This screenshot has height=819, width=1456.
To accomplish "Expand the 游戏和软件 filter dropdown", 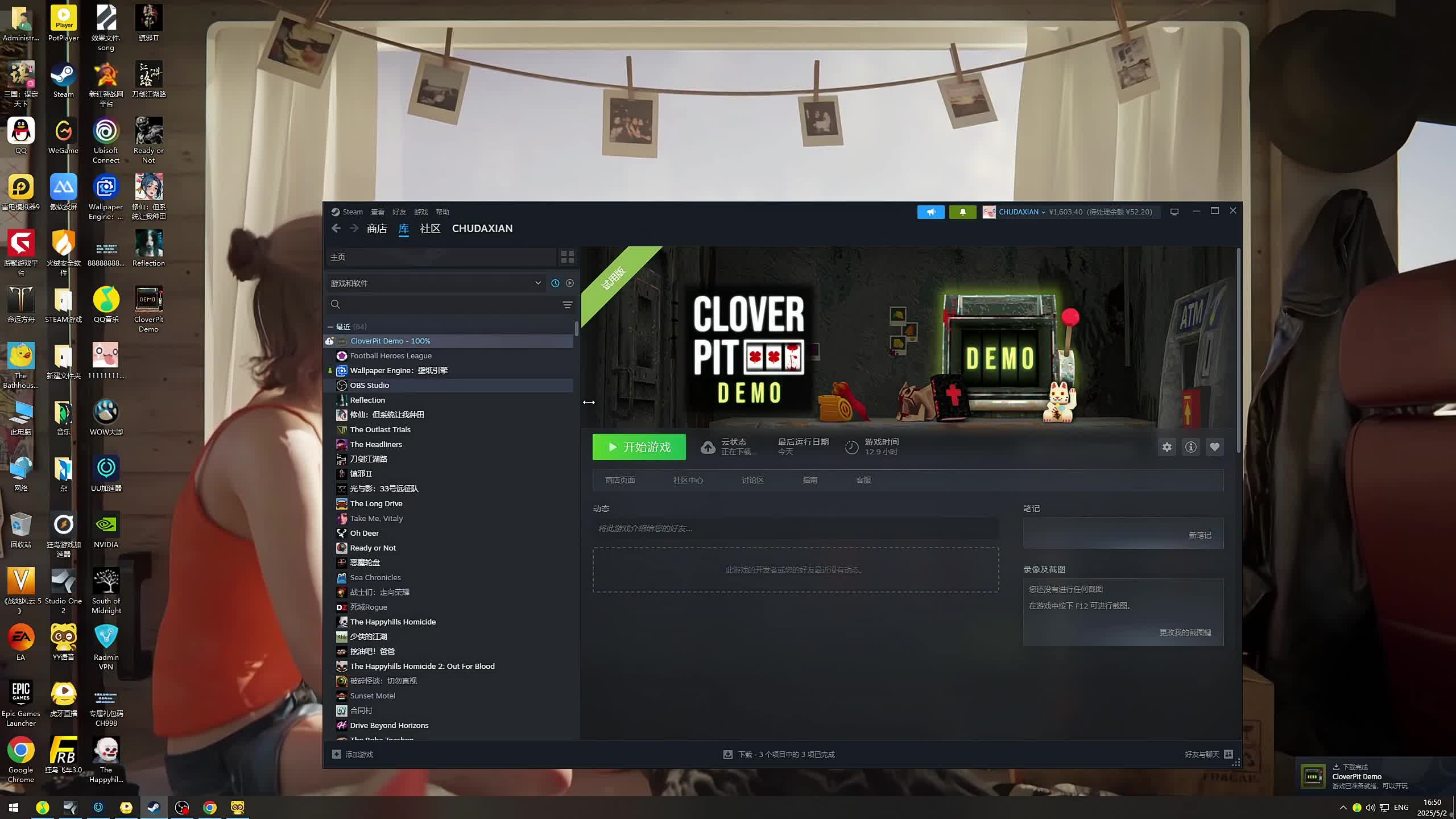I will [x=436, y=283].
